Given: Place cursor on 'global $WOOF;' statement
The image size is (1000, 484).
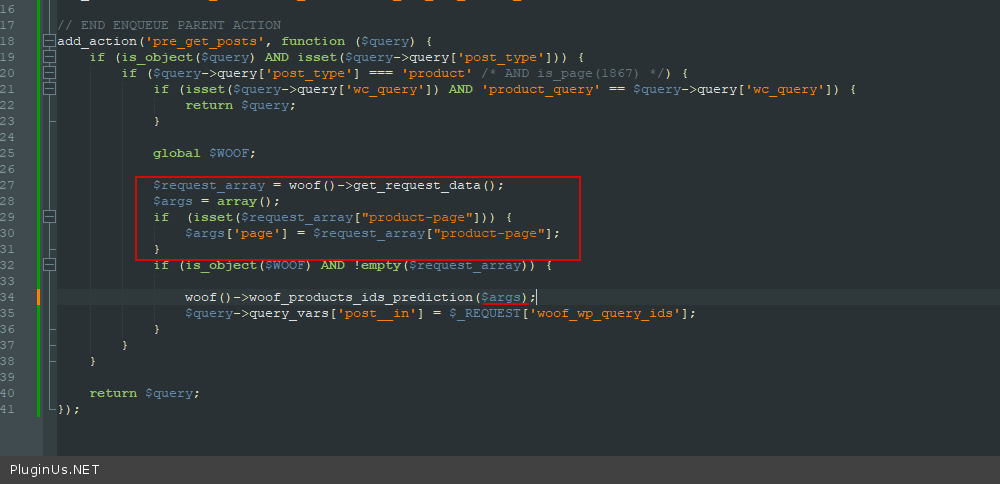Looking at the screenshot, I should (204, 153).
